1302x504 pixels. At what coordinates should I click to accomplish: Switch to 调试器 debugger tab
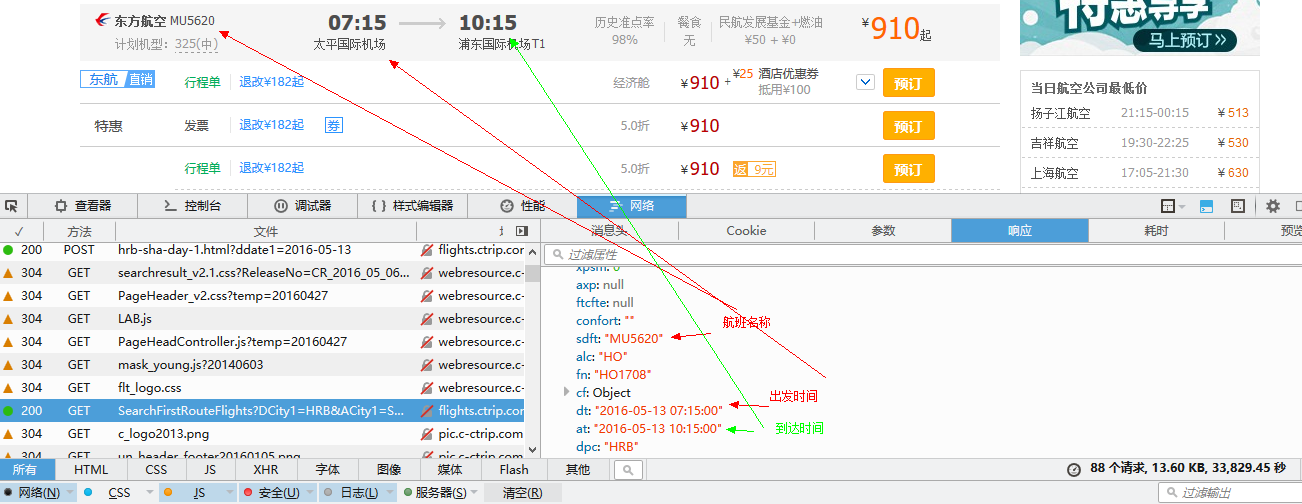pyautogui.click(x=302, y=206)
